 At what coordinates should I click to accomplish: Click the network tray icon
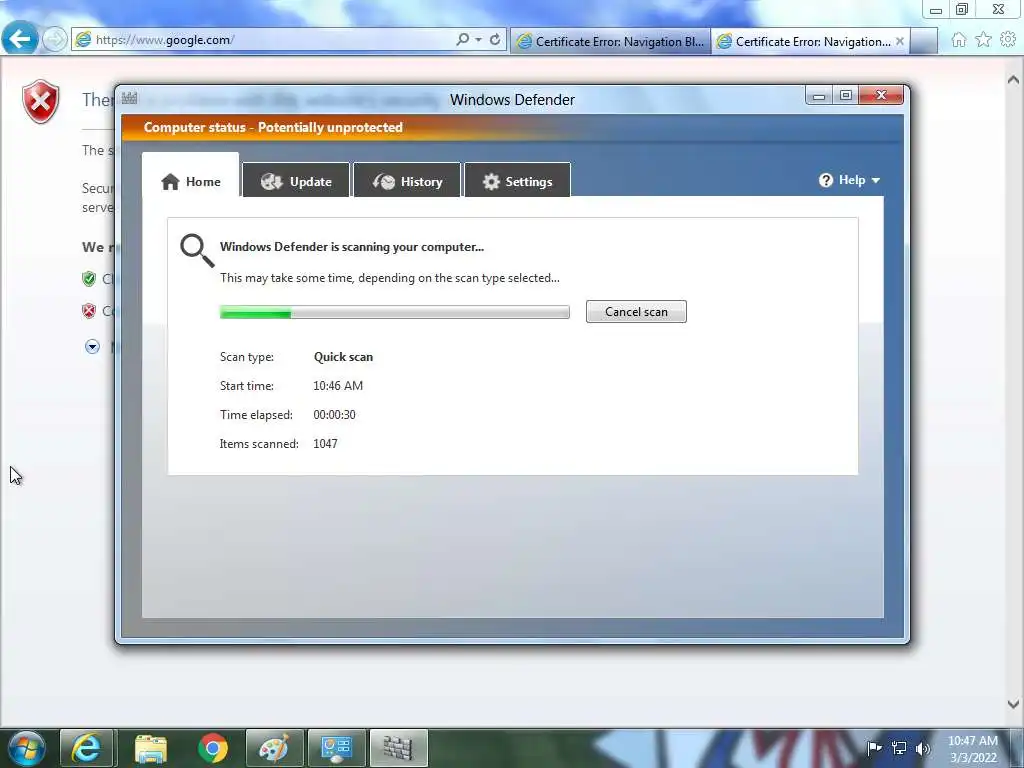click(x=899, y=748)
